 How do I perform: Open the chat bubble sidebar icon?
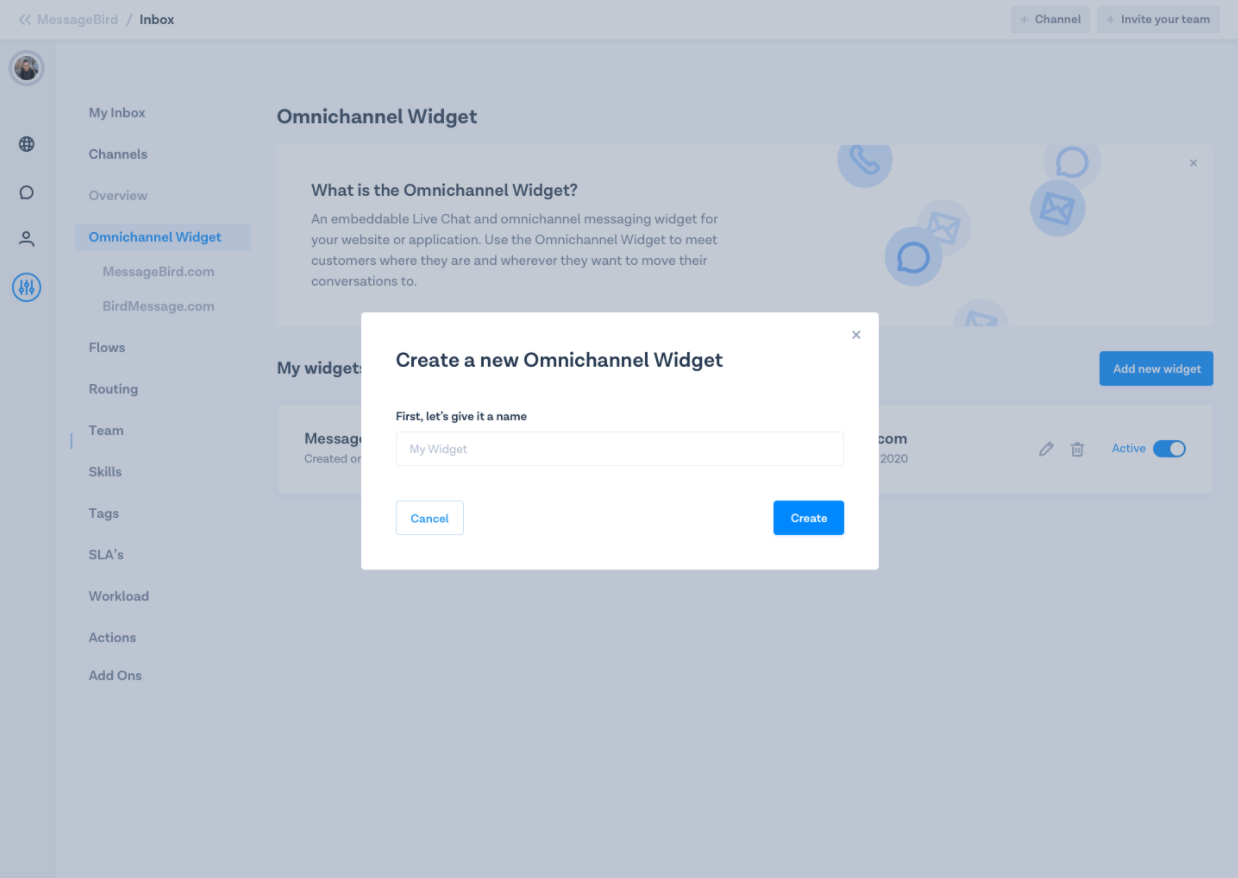click(27, 192)
